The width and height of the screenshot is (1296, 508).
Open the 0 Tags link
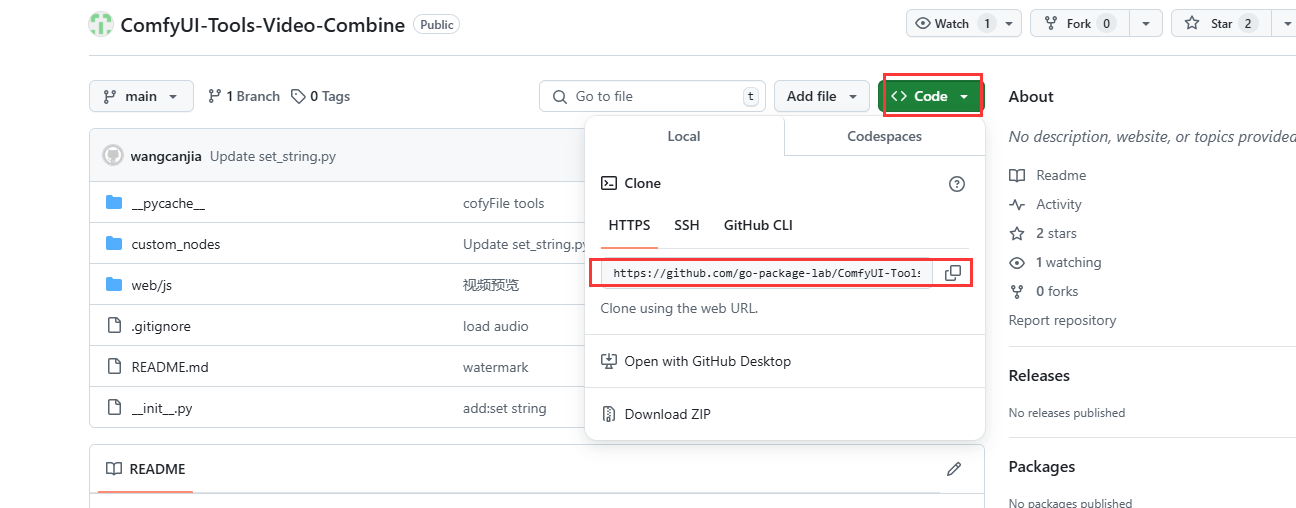320,96
